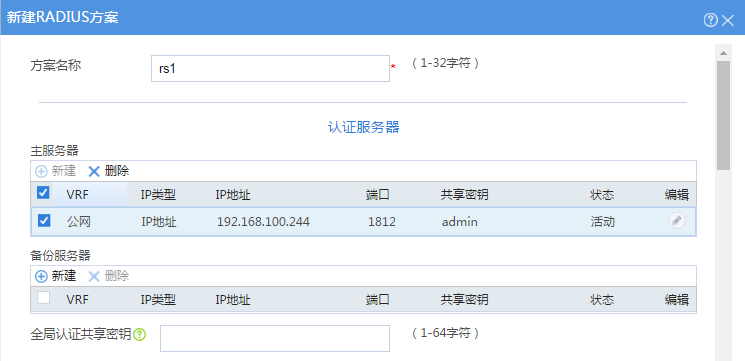This screenshot has height=361, width=745.
Task: Click the vertical scrollbar thumb
Action: [723, 115]
